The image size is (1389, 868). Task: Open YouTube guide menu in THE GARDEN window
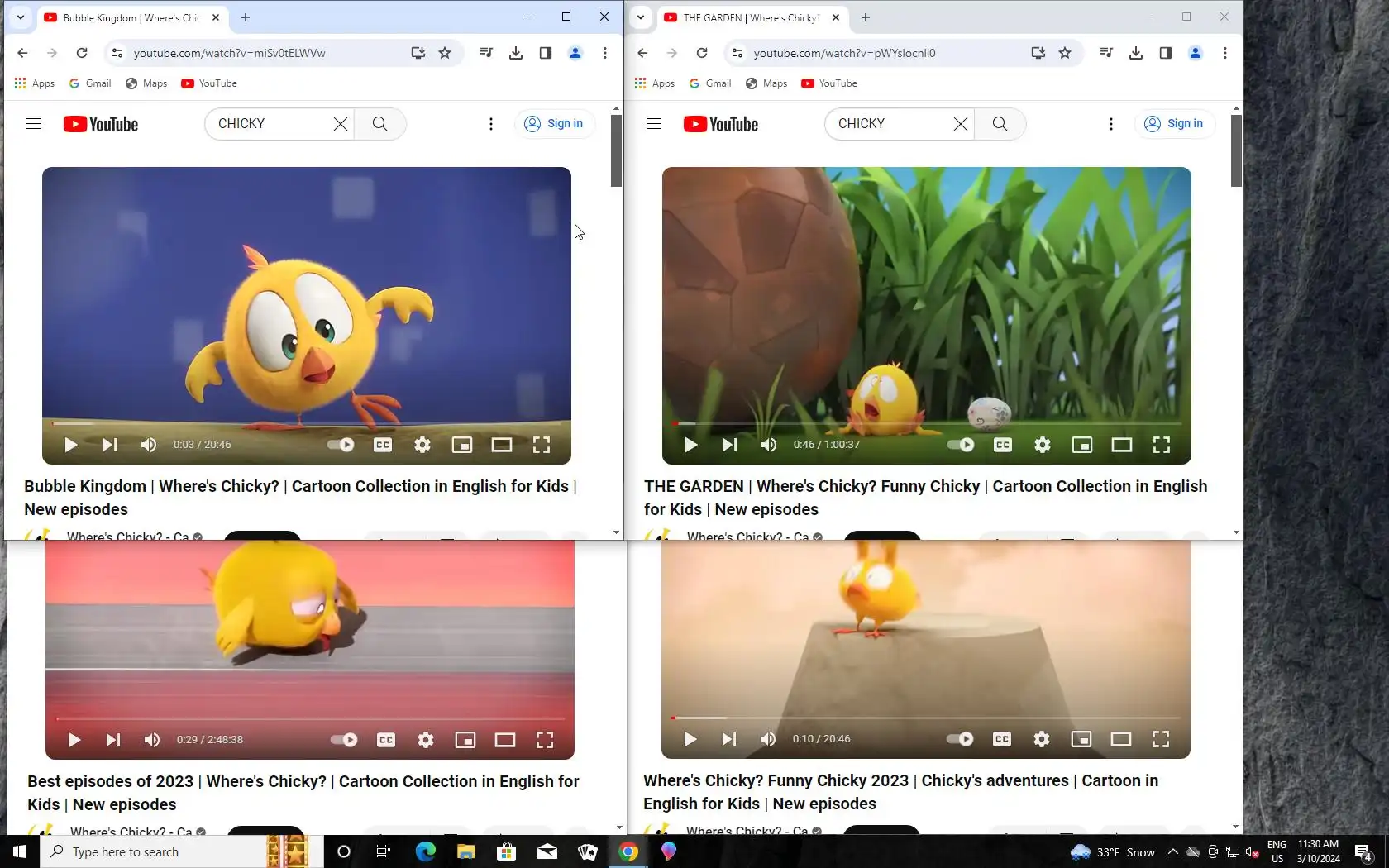[654, 124]
